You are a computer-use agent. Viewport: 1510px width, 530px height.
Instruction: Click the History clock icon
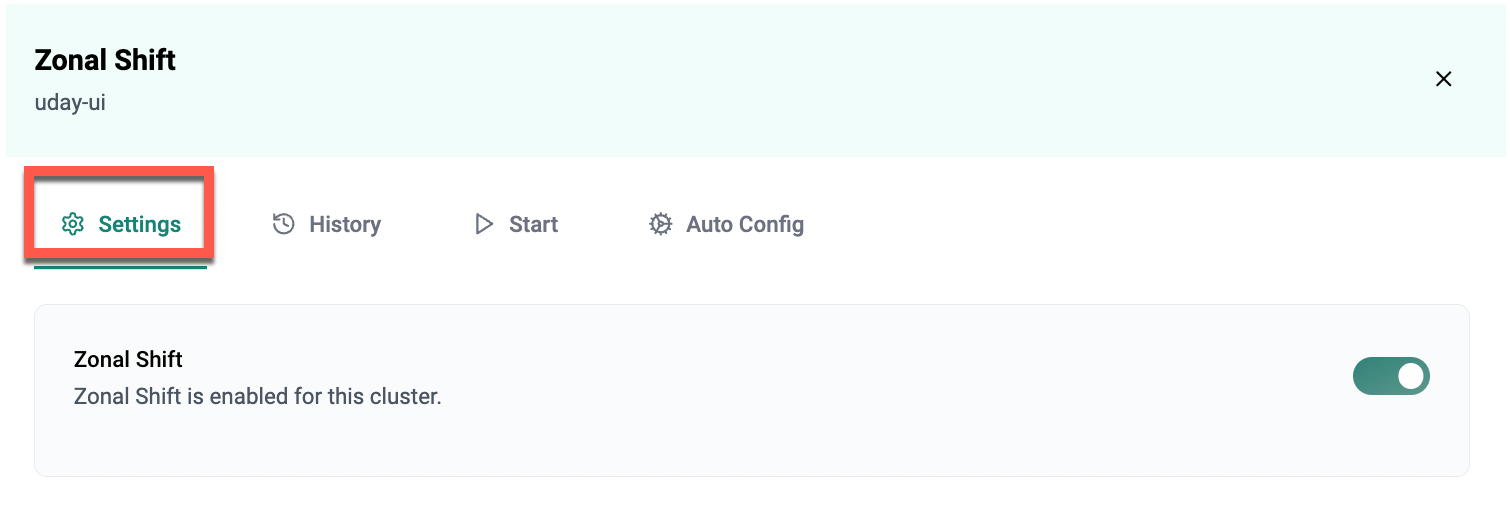(284, 224)
